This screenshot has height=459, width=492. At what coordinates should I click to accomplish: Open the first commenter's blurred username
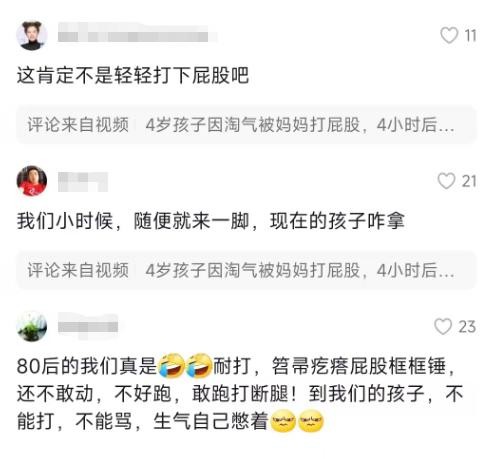tap(137, 33)
